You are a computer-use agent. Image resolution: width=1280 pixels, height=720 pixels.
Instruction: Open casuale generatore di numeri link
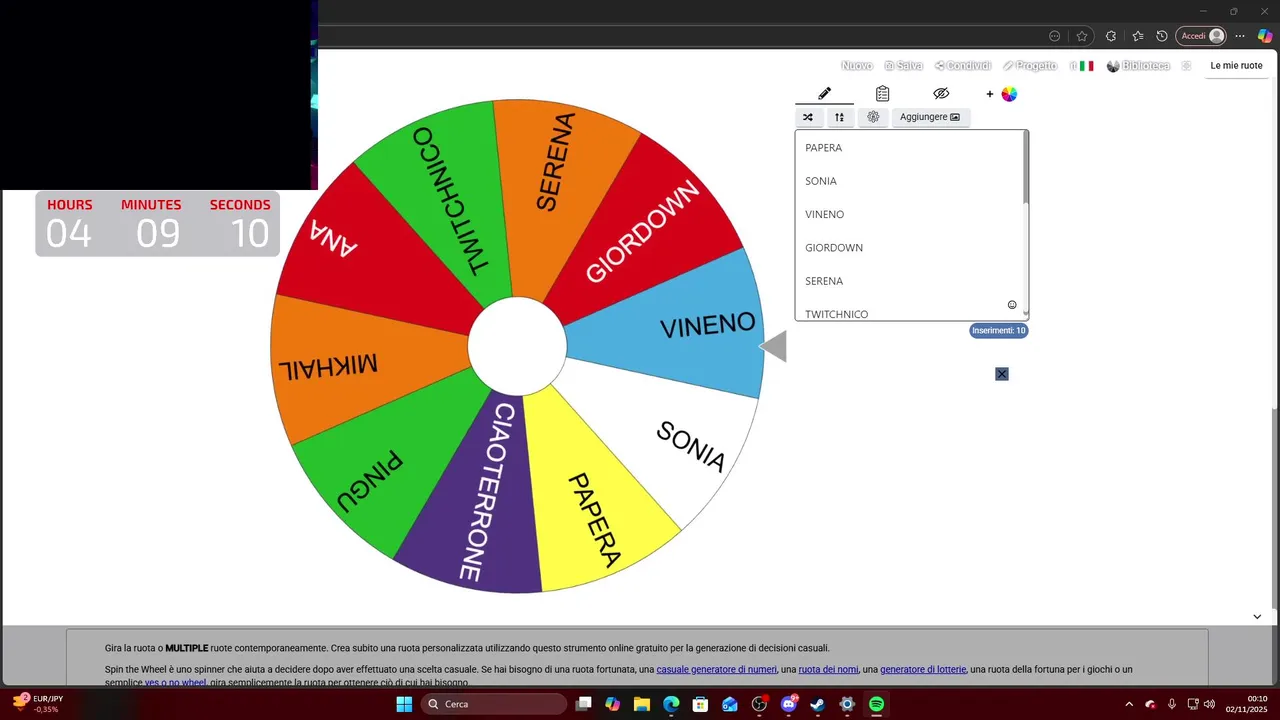[x=717, y=670]
